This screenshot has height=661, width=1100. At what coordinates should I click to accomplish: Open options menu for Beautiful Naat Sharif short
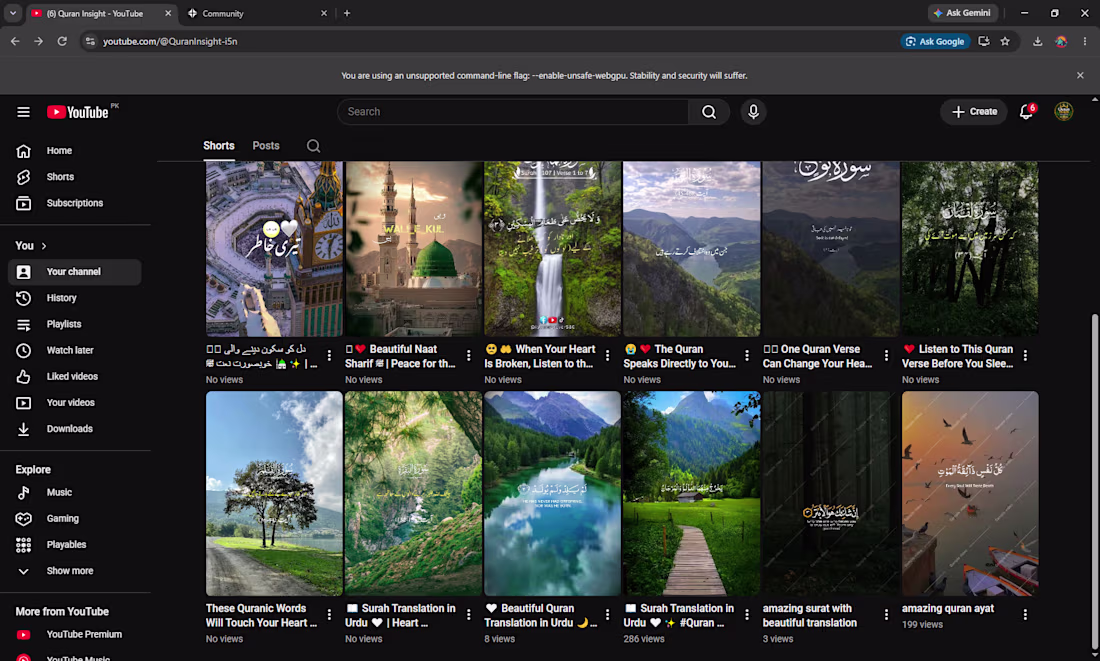(469, 356)
